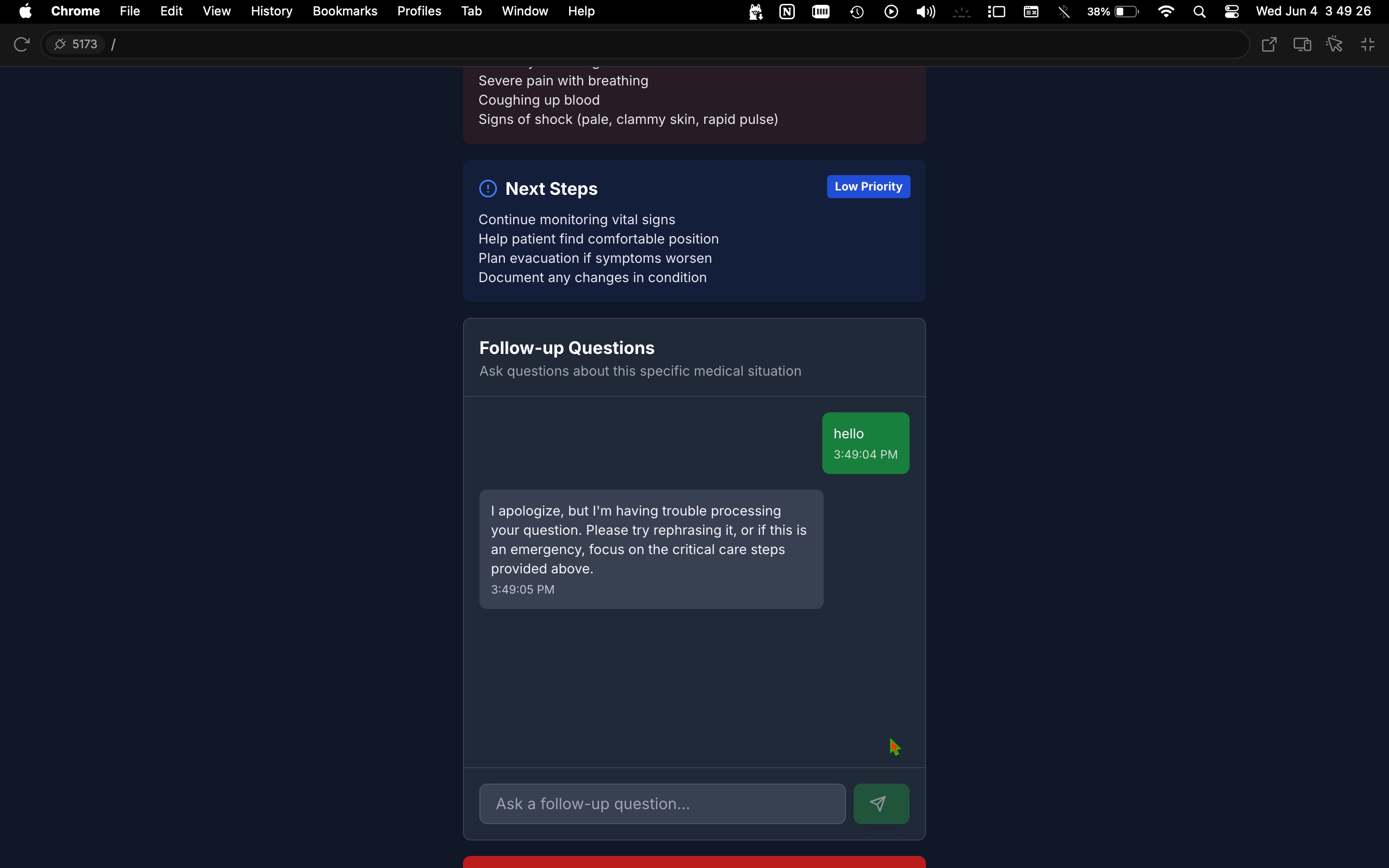
Task: Open Spotlight search in menu bar
Action: [1199, 12]
